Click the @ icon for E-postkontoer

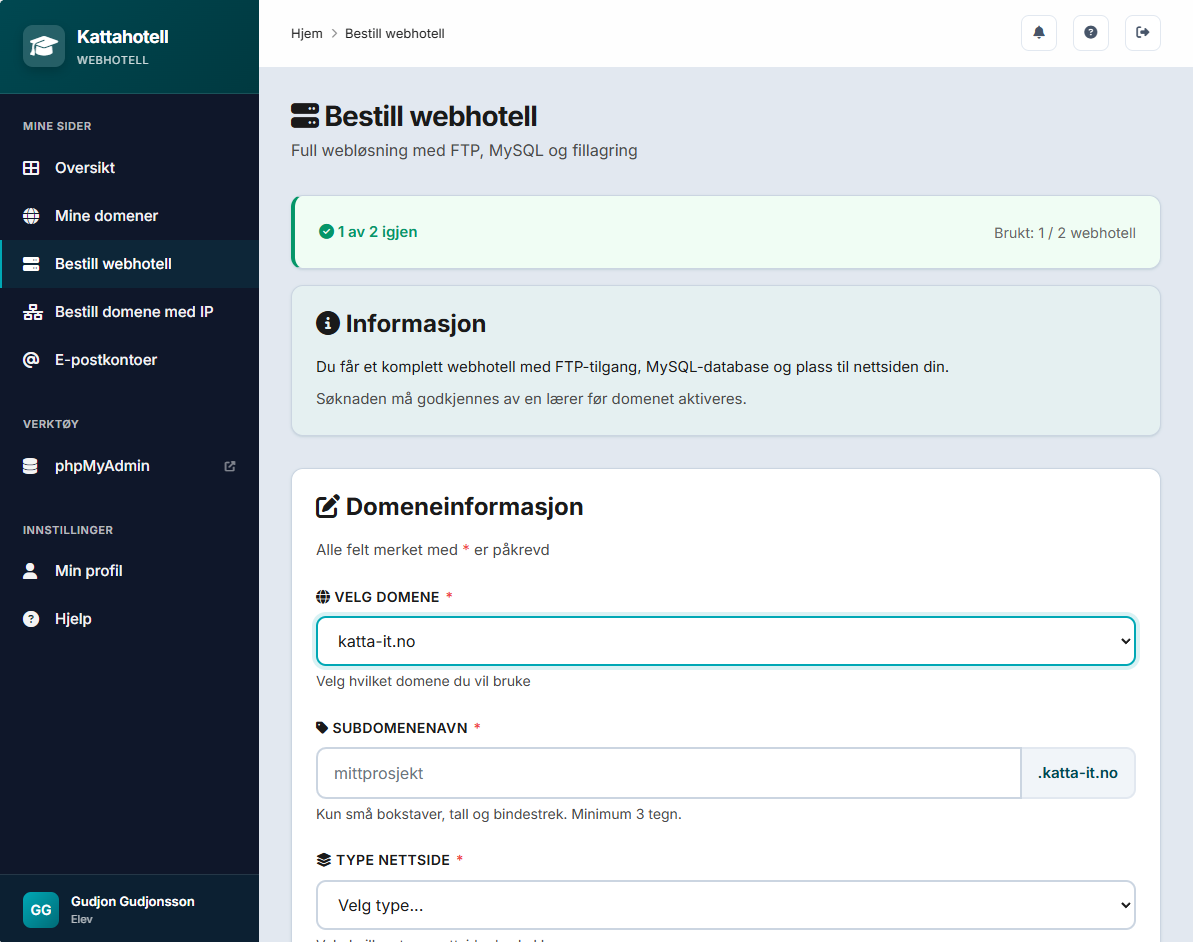32,360
